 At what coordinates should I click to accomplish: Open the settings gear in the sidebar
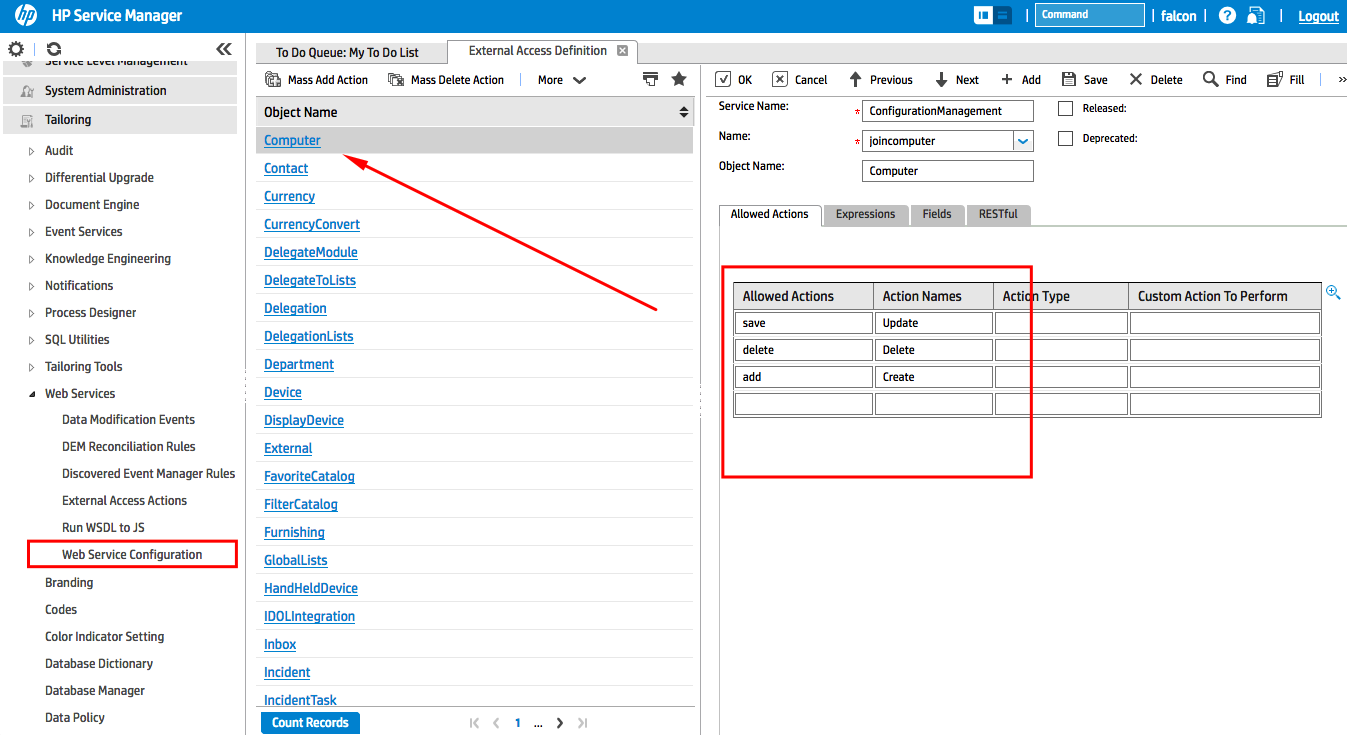(x=16, y=48)
